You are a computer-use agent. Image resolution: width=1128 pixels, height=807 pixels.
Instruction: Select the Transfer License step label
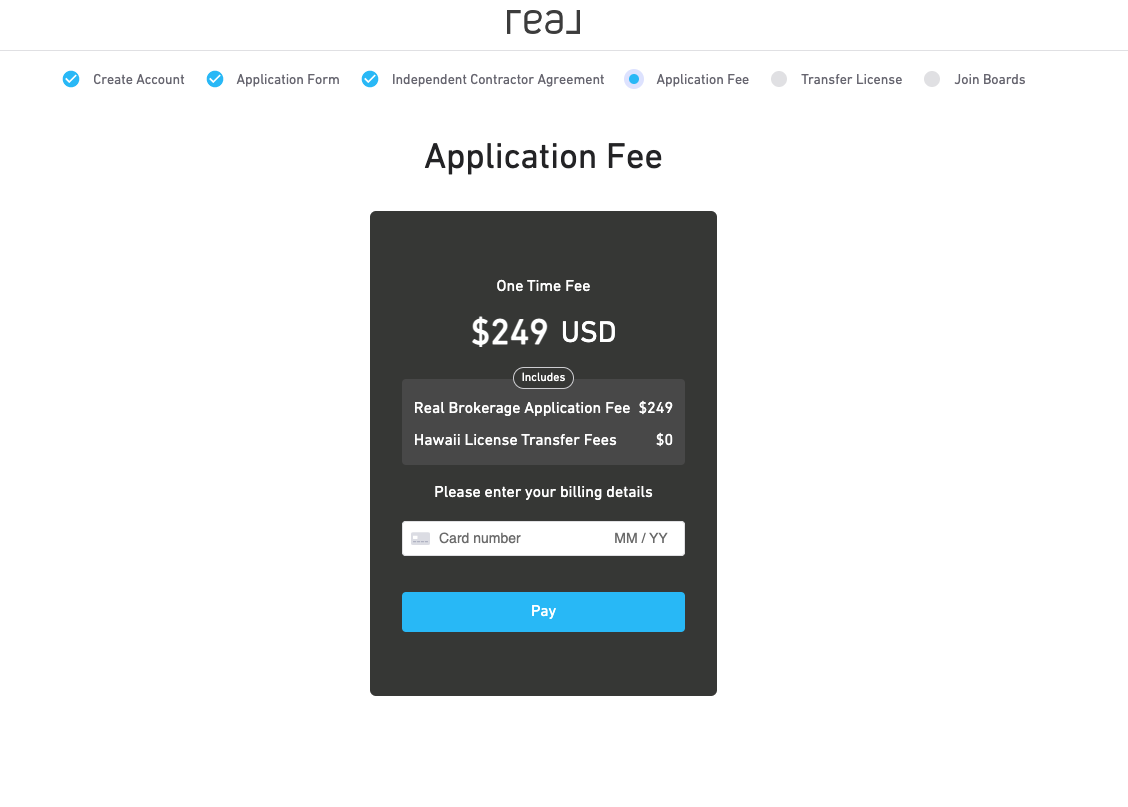[852, 79]
